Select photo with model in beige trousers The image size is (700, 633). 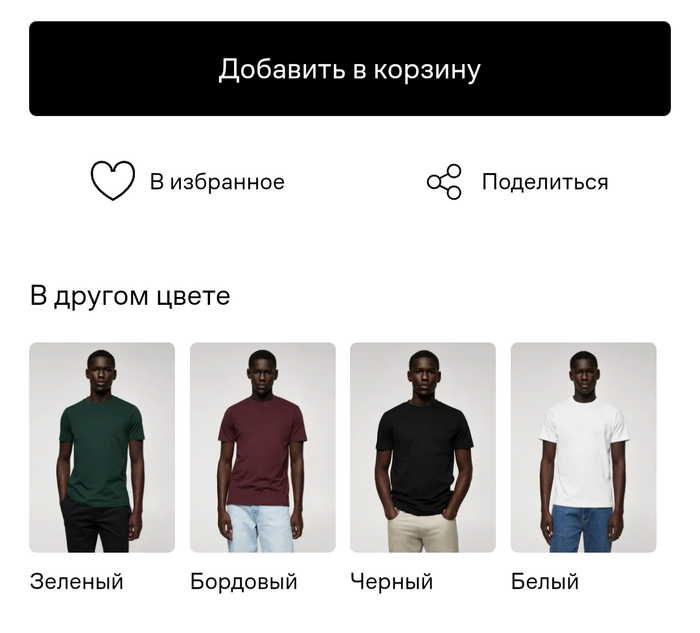coord(423,447)
